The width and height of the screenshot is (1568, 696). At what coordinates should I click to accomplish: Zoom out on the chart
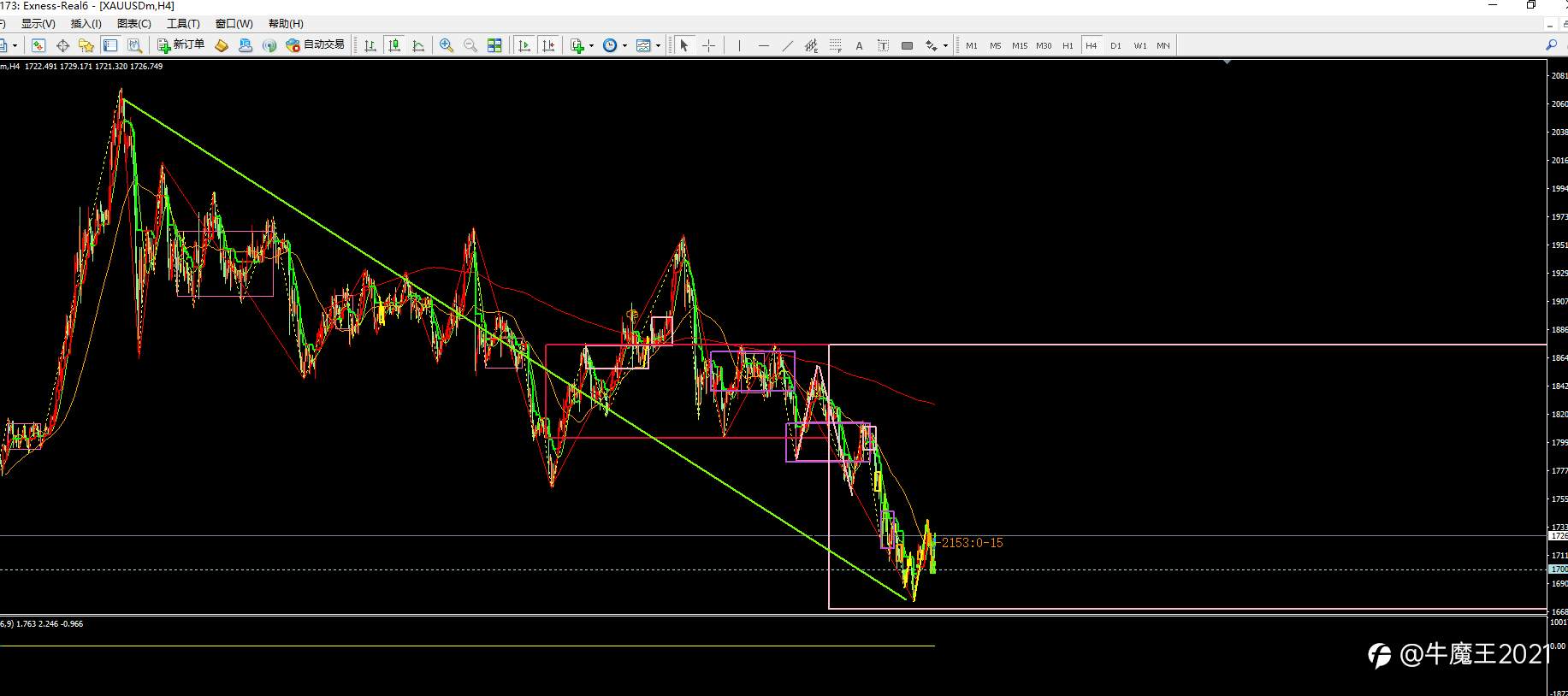[x=470, y=45]
